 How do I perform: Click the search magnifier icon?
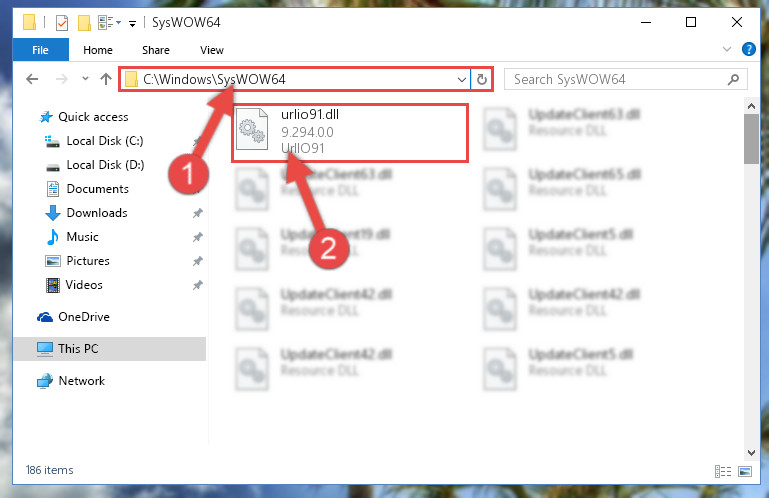[x=733, y=79]
